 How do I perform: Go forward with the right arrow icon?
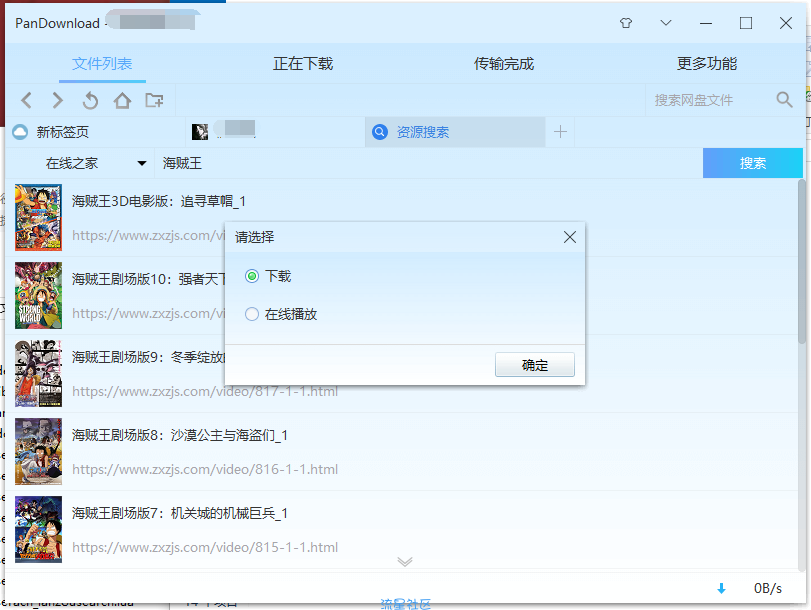point(58,100)
